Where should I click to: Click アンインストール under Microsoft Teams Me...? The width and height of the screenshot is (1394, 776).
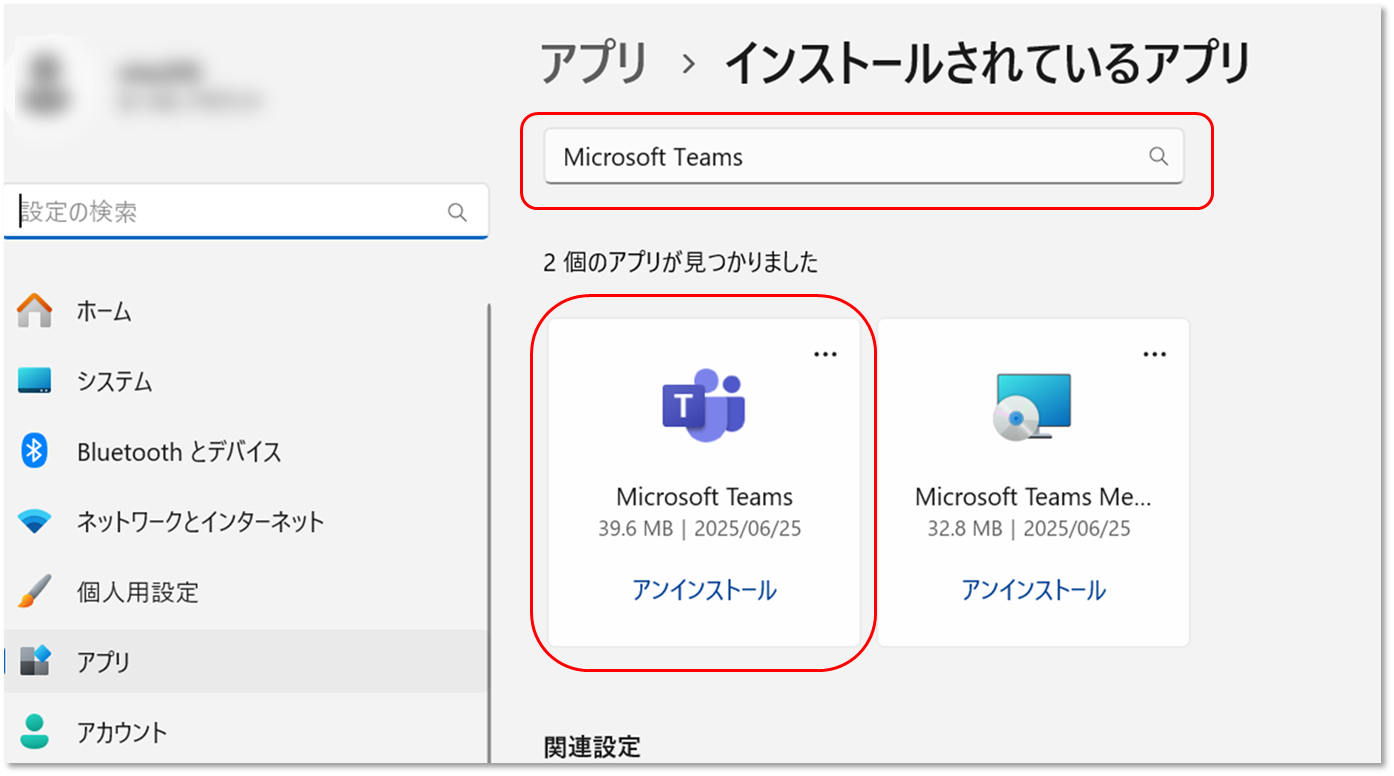point(1033,590)
